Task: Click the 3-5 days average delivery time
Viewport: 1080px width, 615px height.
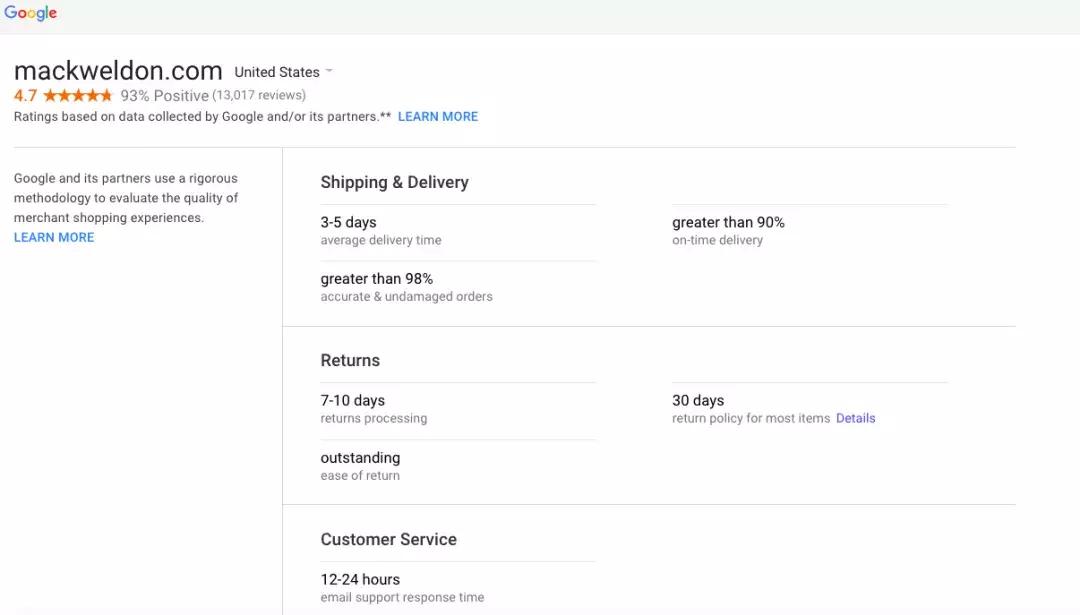Action: click(x=348, y=223)
